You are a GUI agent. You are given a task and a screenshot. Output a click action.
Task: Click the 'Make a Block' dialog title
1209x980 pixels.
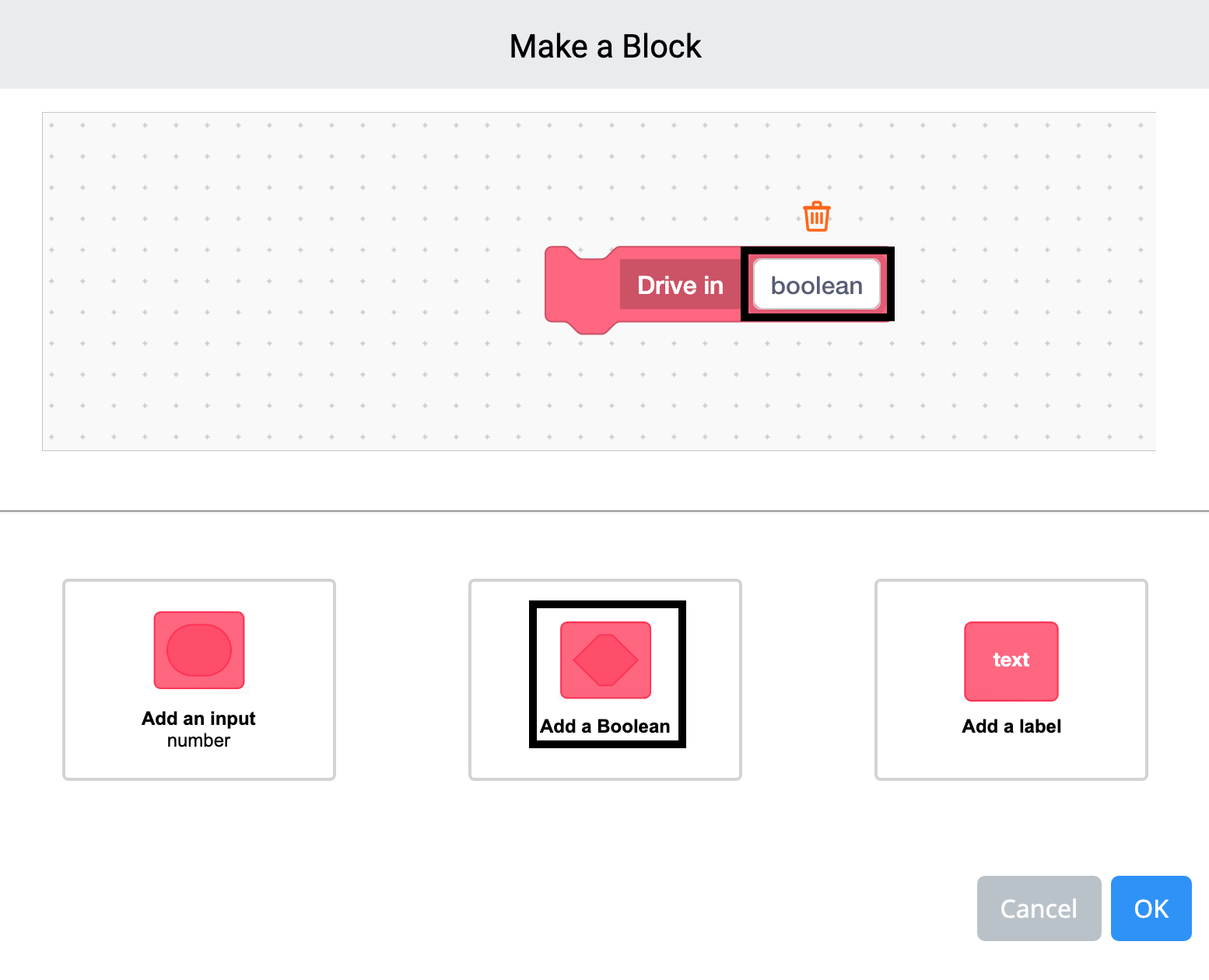pyautogui.click(x=604, y=47)
